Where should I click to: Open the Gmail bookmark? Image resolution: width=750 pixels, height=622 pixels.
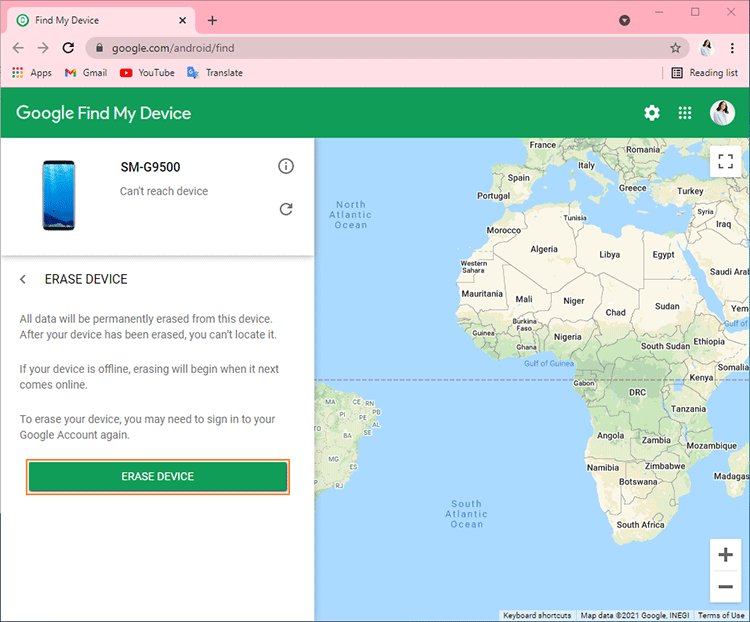pyautogui.click(x=86, y=73)
